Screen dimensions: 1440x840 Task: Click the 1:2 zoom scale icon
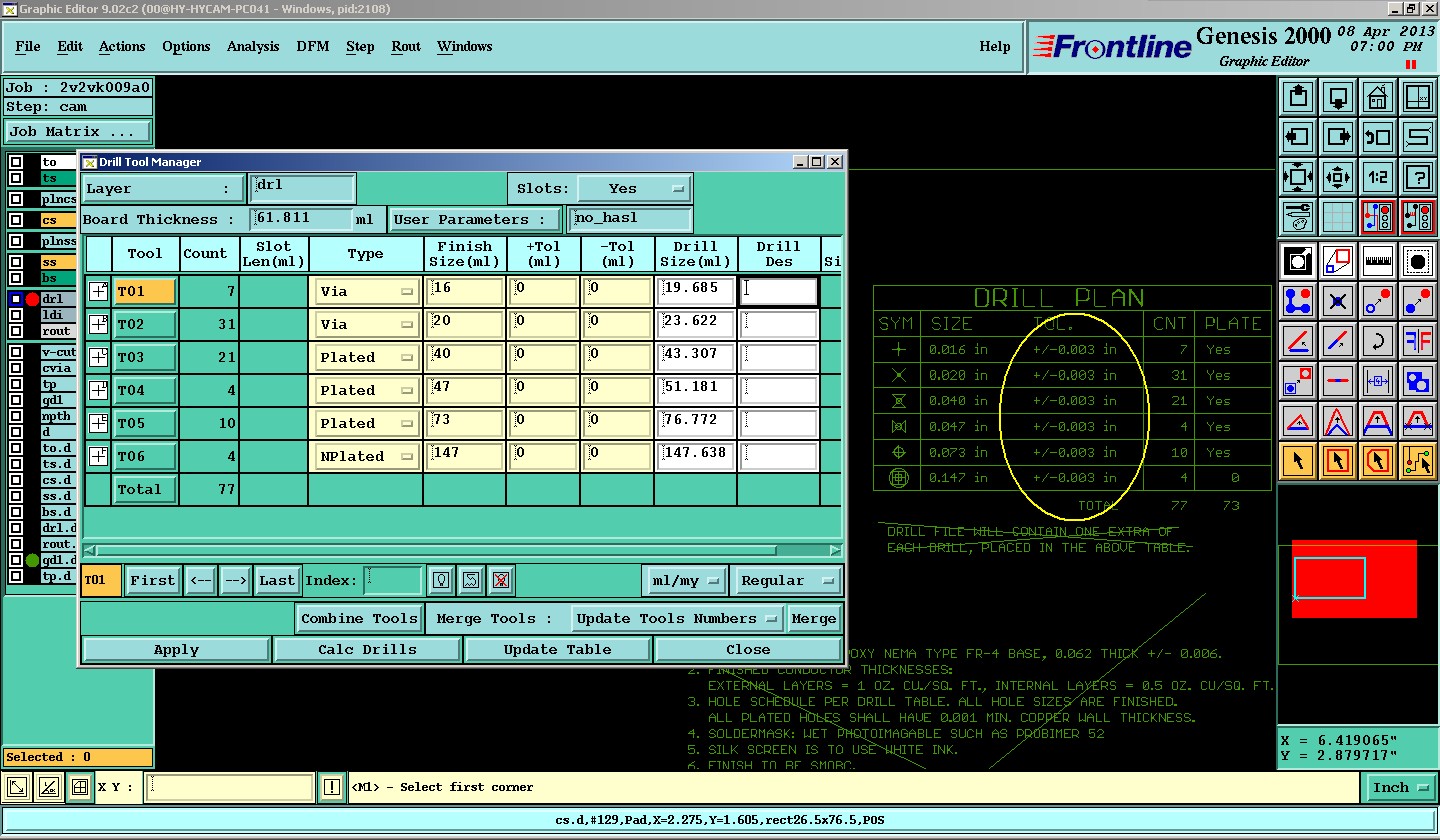point(1377,177)
